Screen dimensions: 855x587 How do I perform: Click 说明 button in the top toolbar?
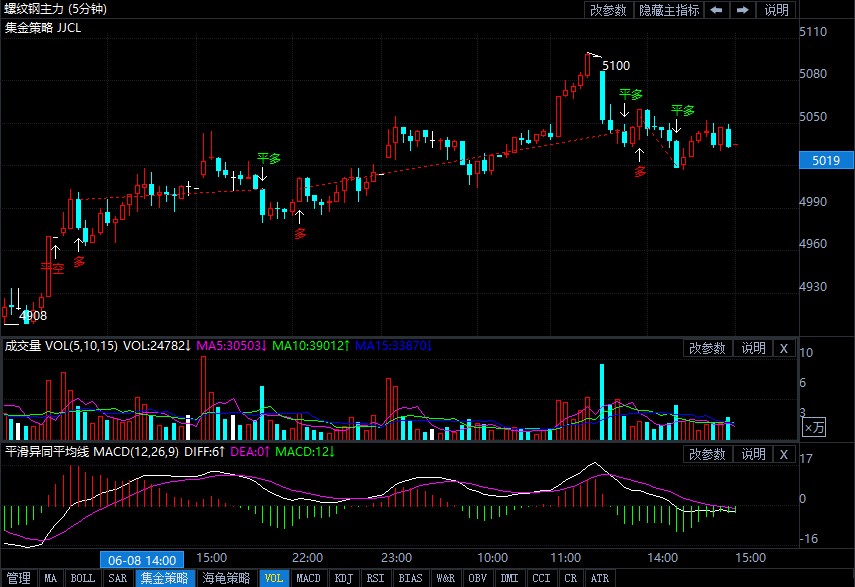click(776, 10)
